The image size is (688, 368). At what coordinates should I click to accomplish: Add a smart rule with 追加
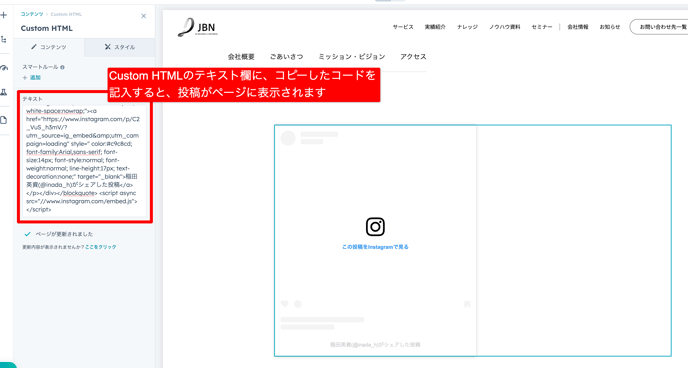pos(32,78)
